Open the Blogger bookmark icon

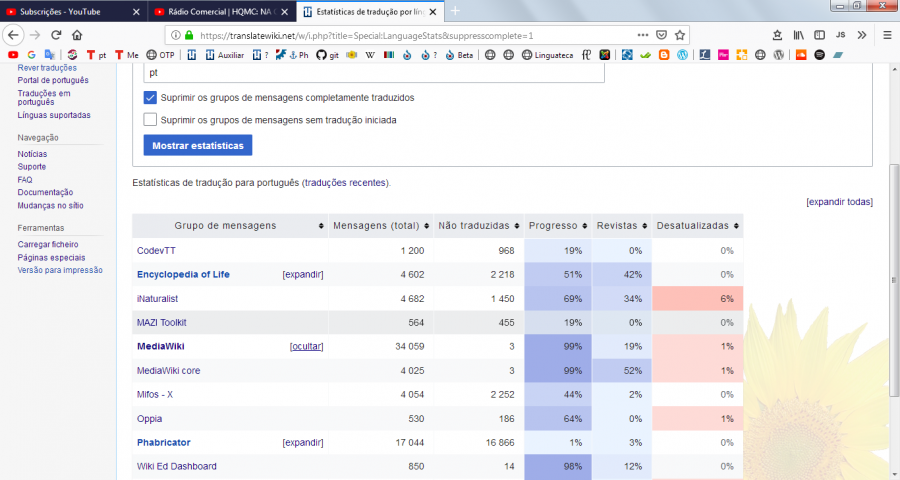tap(664, 55)
